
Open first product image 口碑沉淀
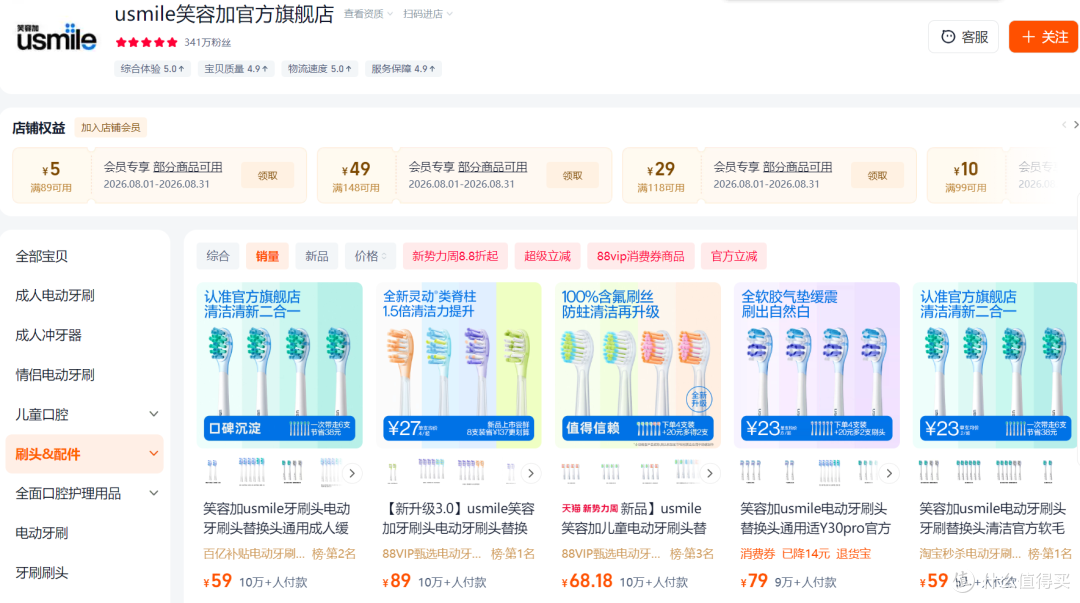pos(280,365)
